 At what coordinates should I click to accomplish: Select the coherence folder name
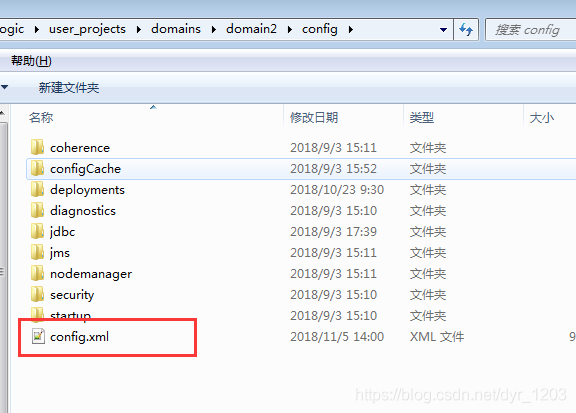click(x=80, y=148)
